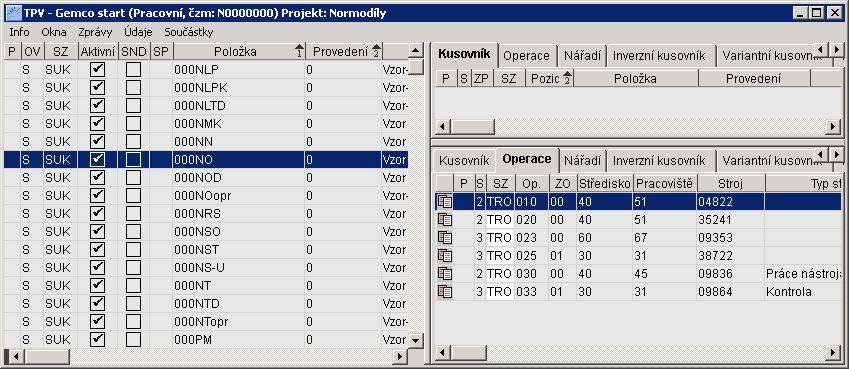This screenshot has width=849, height=369.
Task: Click the Pracoviště column header
Action: 664,184
